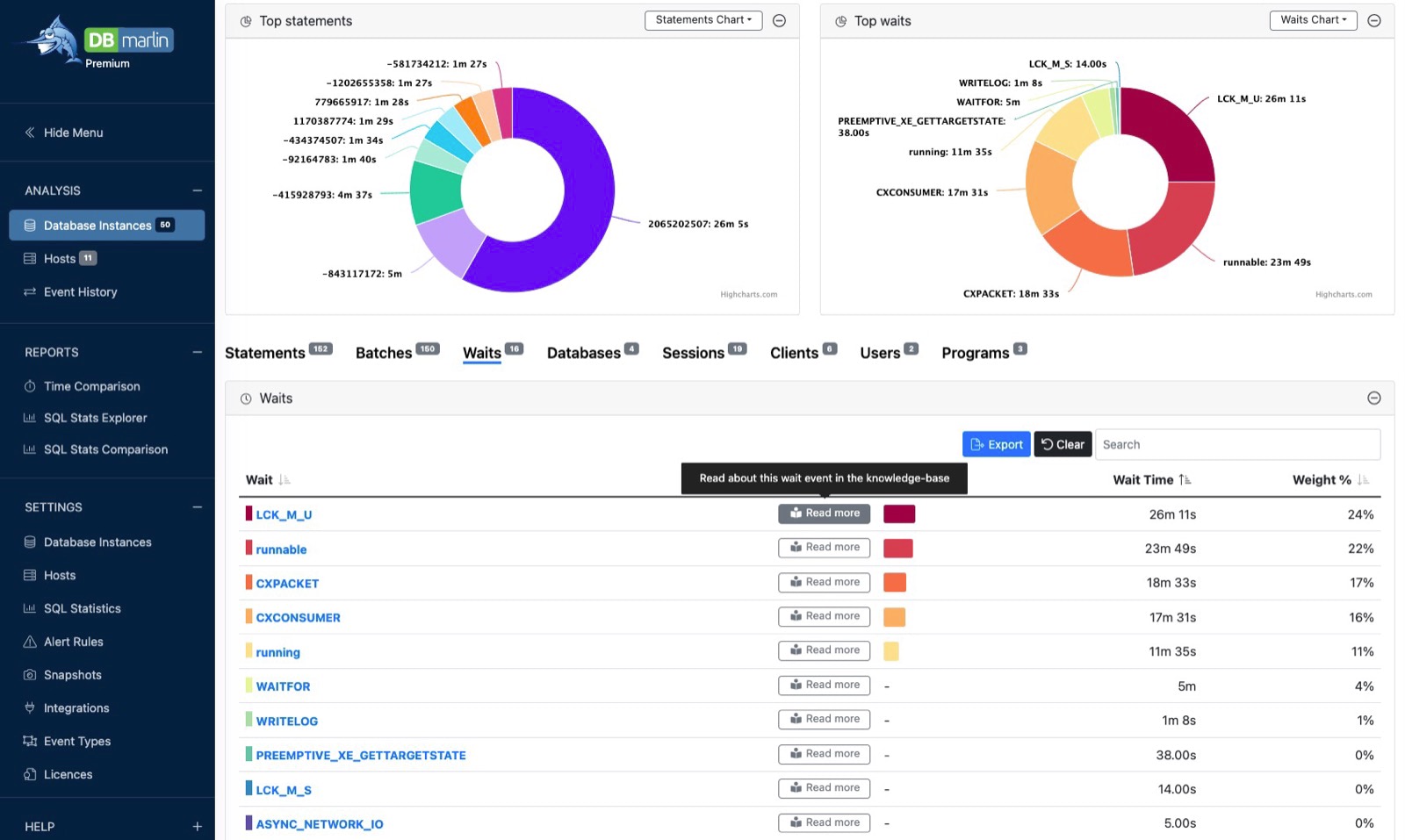Open SQL Stats Comparison
This screenshot has height=840, width=1405.
96,449
